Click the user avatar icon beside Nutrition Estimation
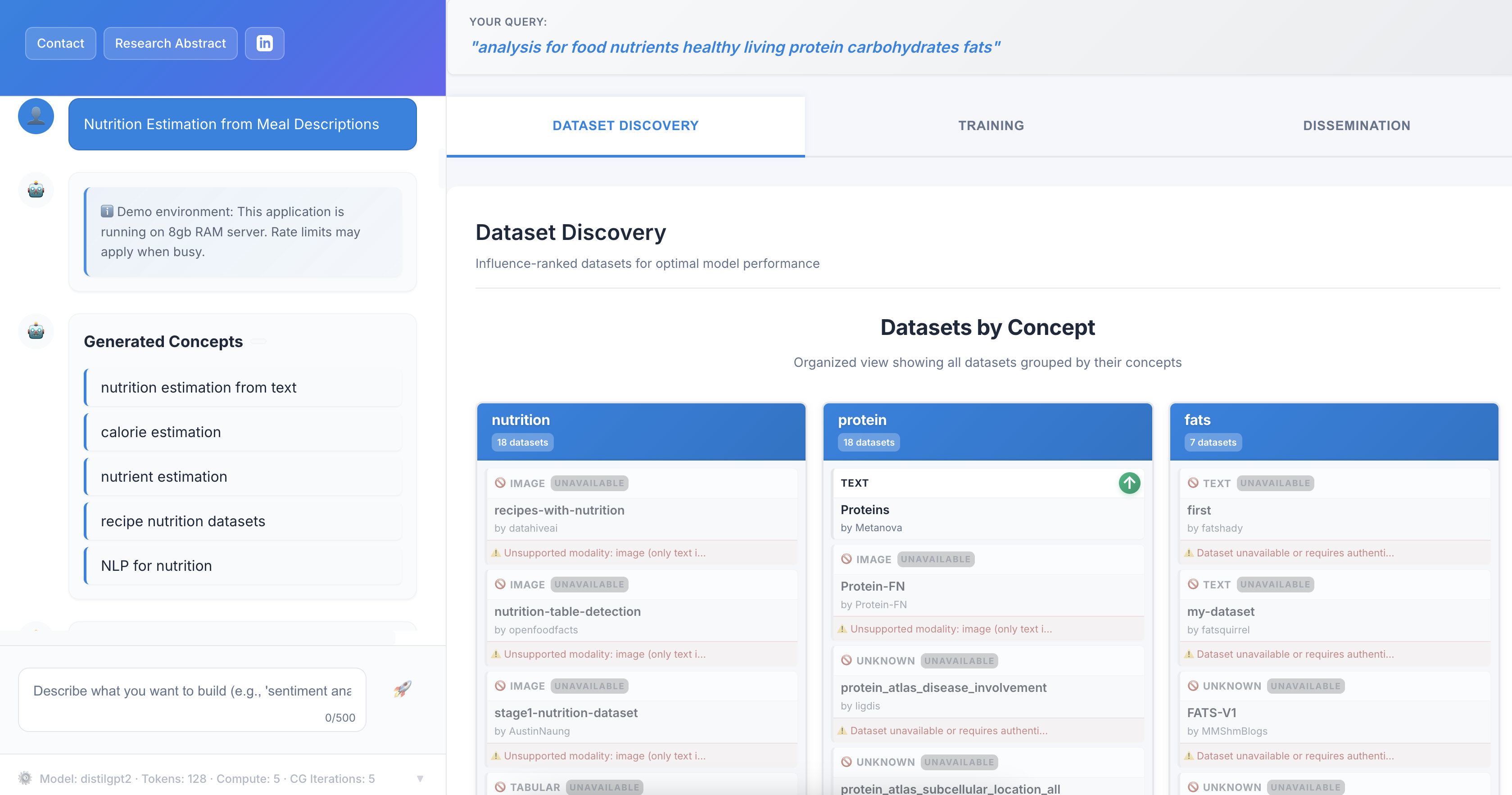The width and height of the screenshot is (1512, 795). [36, 116]
